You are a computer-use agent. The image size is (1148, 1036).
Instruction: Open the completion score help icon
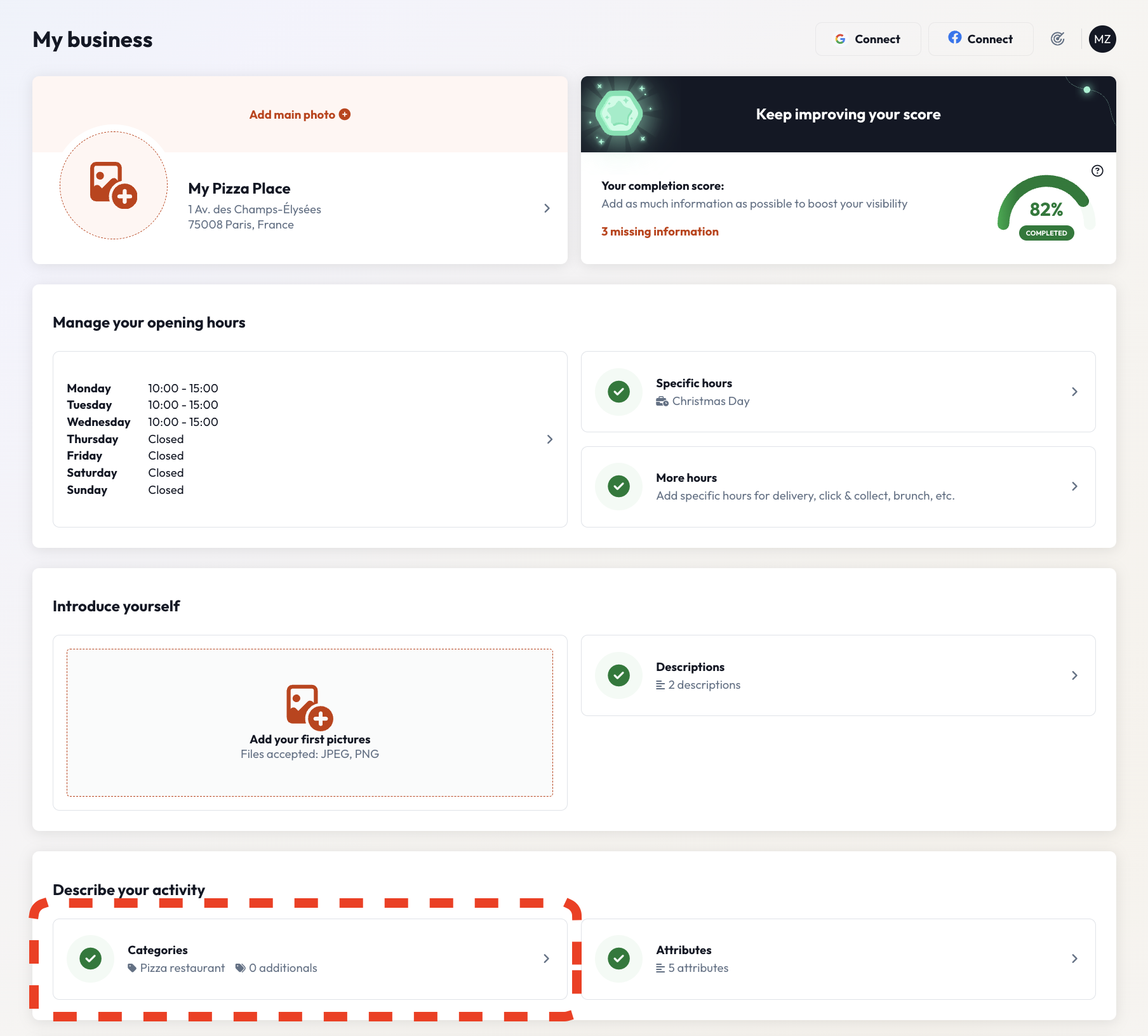click(1097, 170)
